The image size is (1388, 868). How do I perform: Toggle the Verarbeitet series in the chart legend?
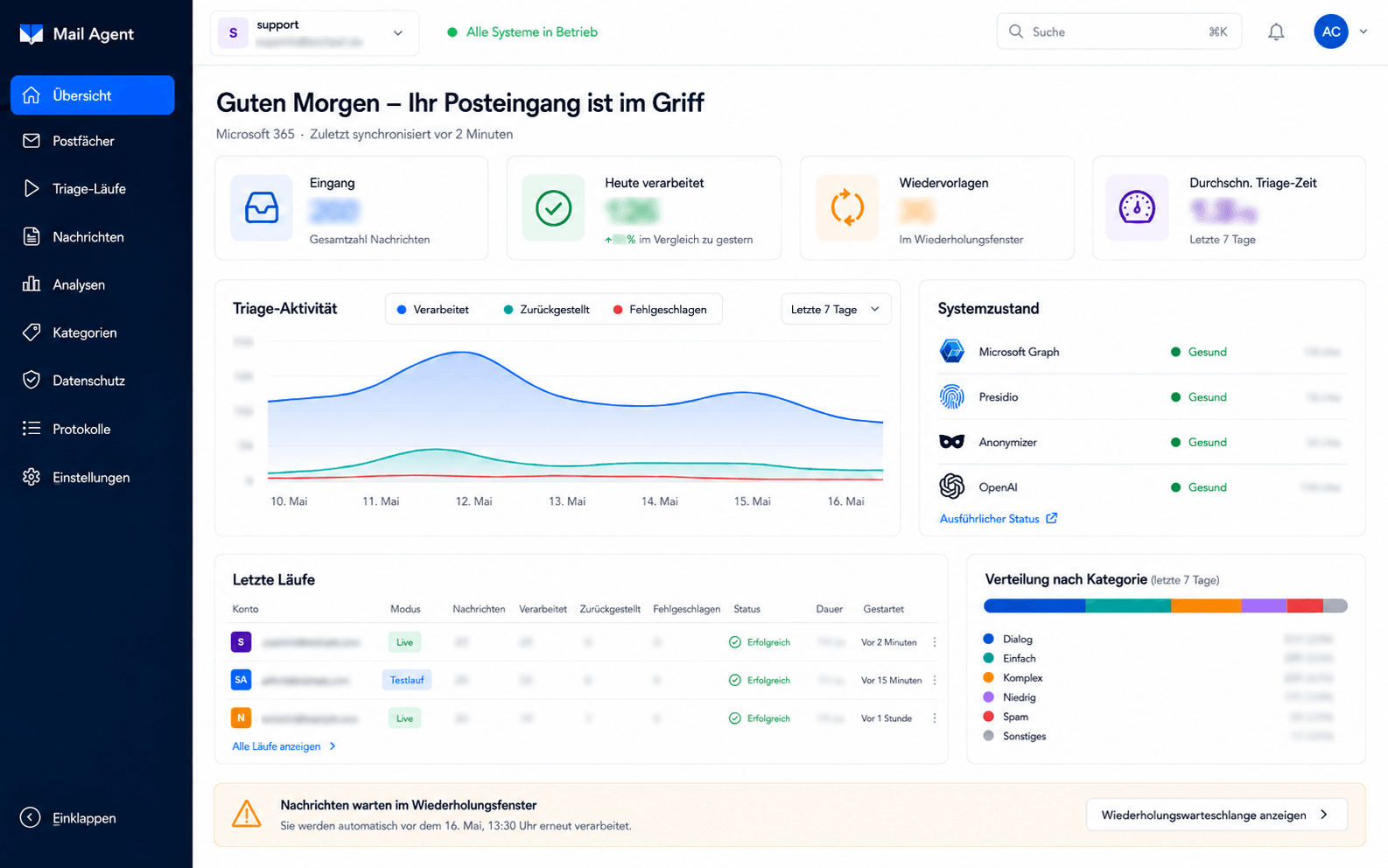click(433, 310)
